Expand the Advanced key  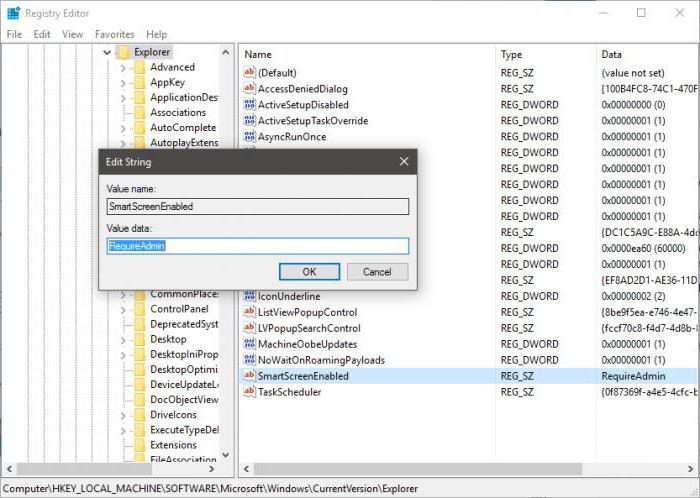[x=123, y=68]
